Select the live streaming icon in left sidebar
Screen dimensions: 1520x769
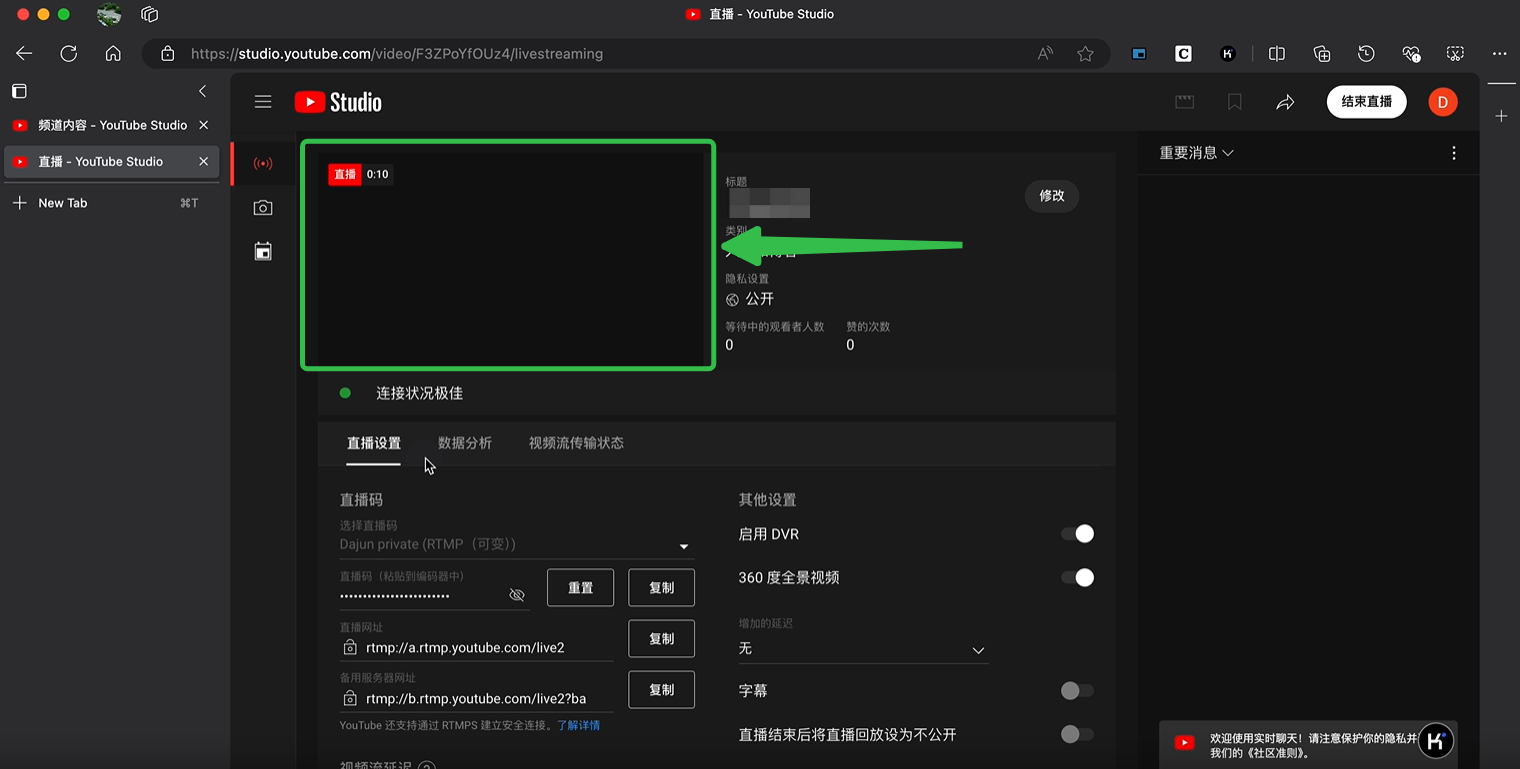coord(262,161)
